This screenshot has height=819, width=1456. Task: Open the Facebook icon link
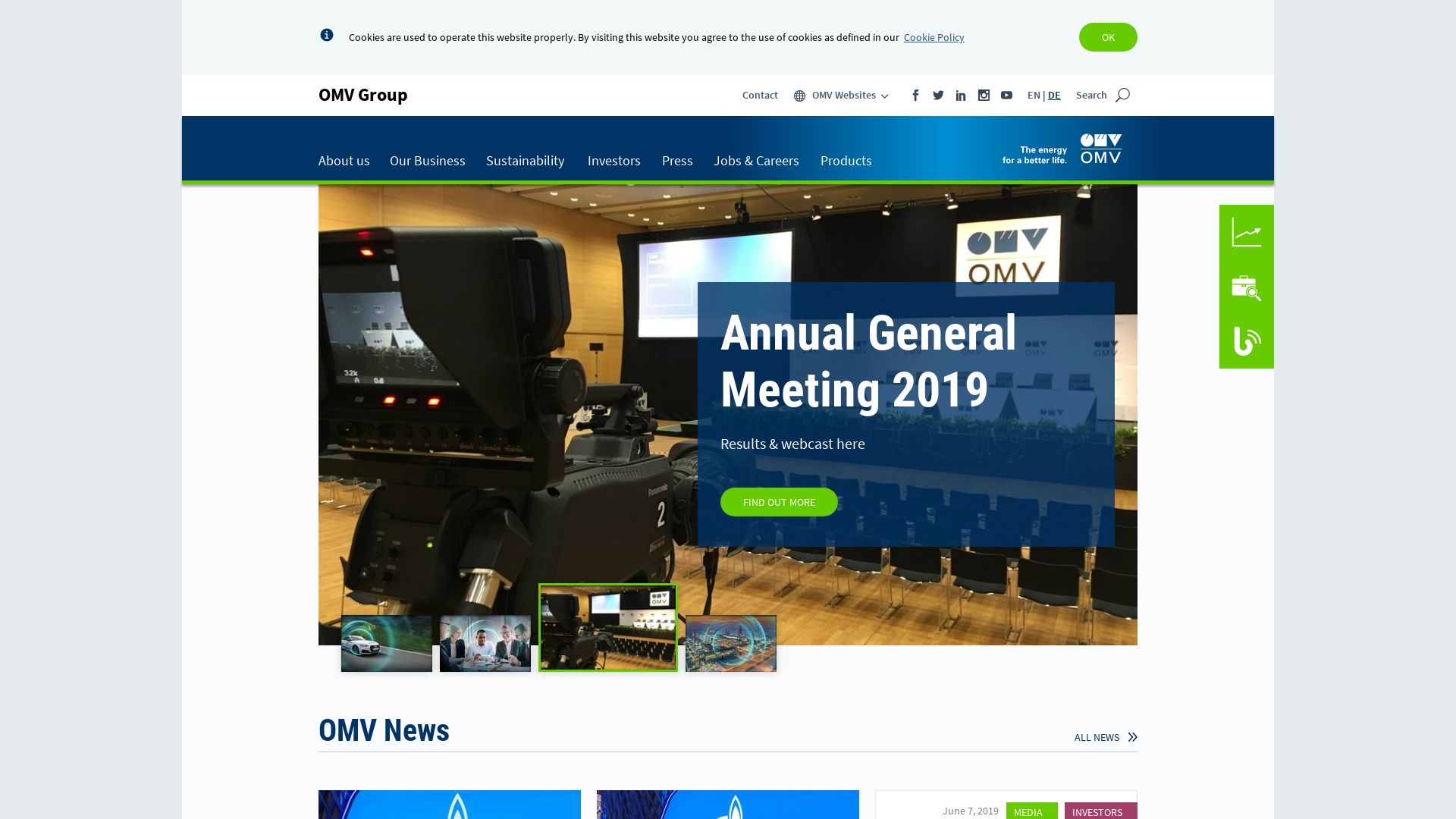pyautogui.click(x=915, y=96)
